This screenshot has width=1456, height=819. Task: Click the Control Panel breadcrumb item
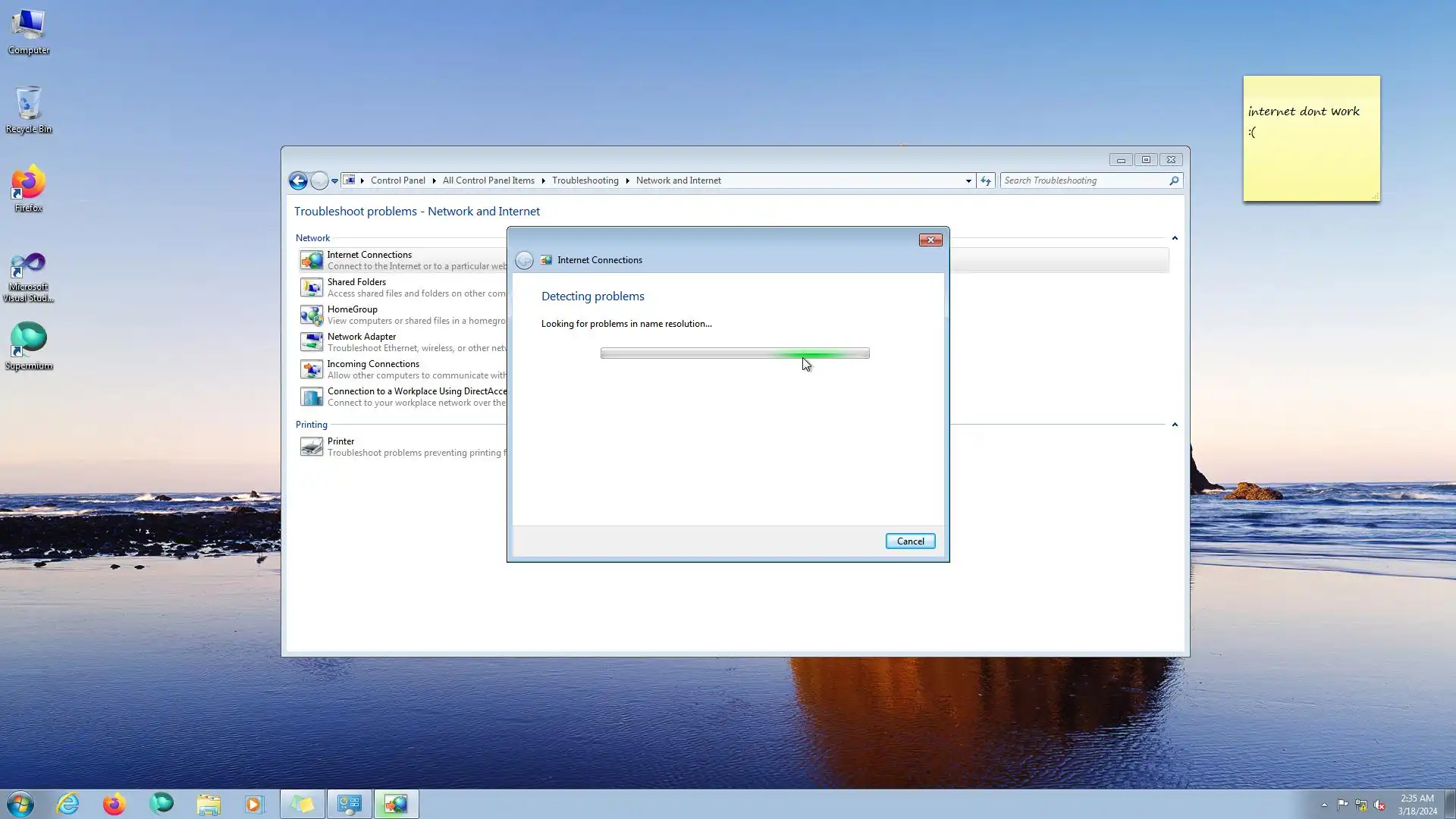pos(397,180)
